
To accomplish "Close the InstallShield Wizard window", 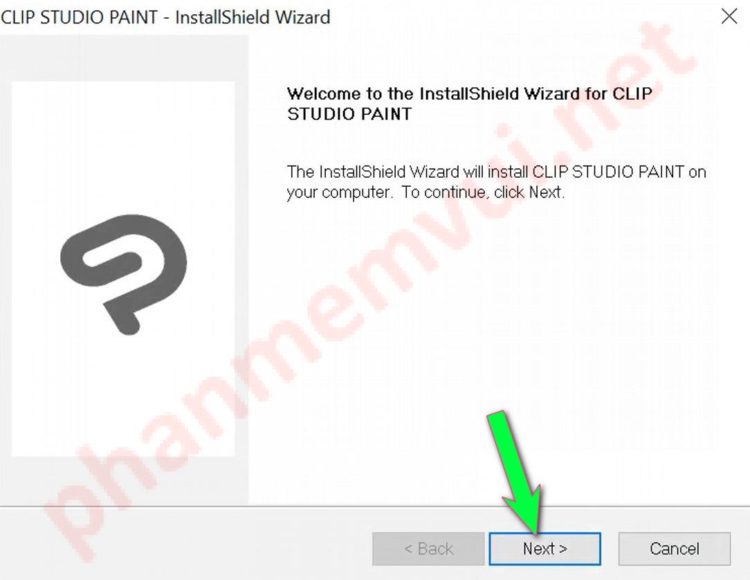I will tap(729, 16).
